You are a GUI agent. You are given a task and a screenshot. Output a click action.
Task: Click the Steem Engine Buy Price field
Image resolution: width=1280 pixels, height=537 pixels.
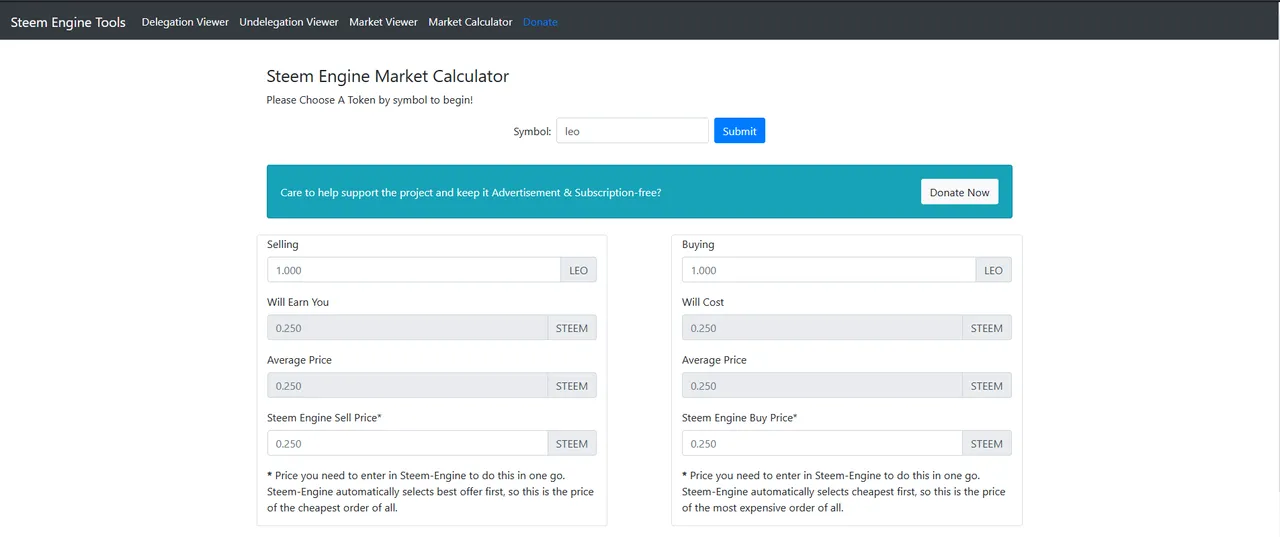(822, 444)
